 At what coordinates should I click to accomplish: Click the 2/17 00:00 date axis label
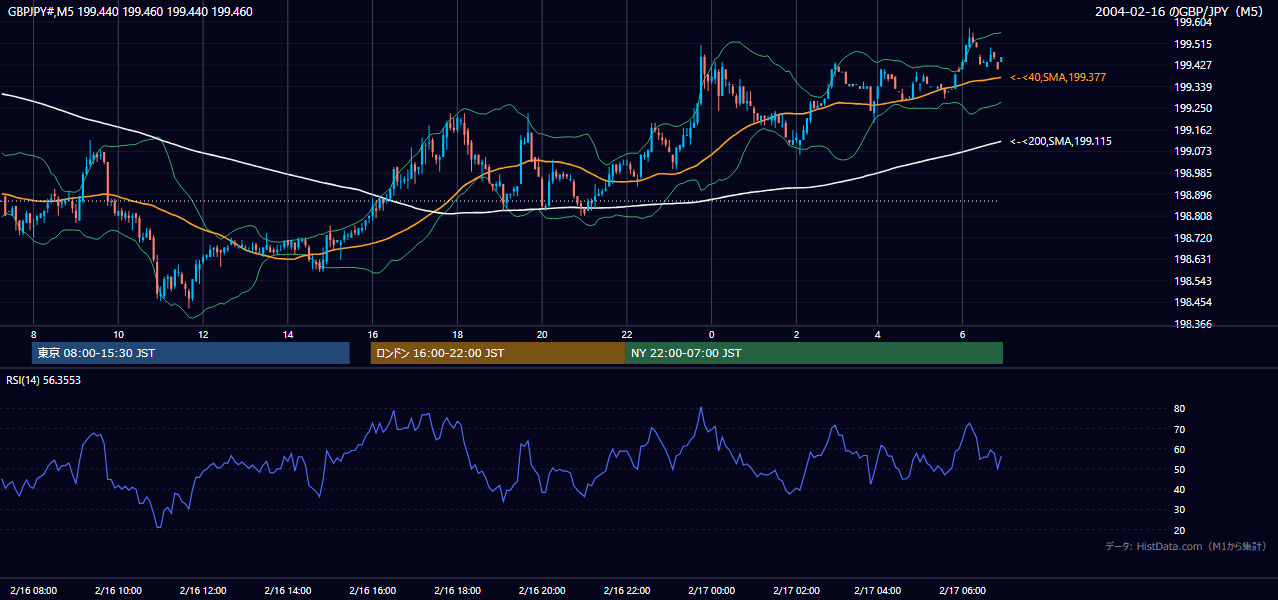click(711, 590)
